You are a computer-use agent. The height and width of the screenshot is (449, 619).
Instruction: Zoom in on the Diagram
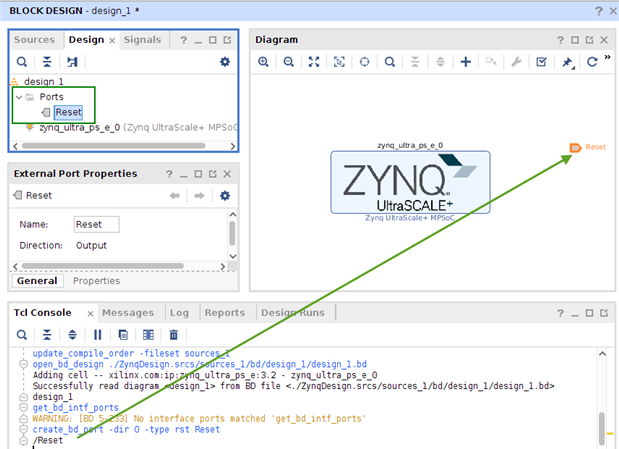click(263, 62)
